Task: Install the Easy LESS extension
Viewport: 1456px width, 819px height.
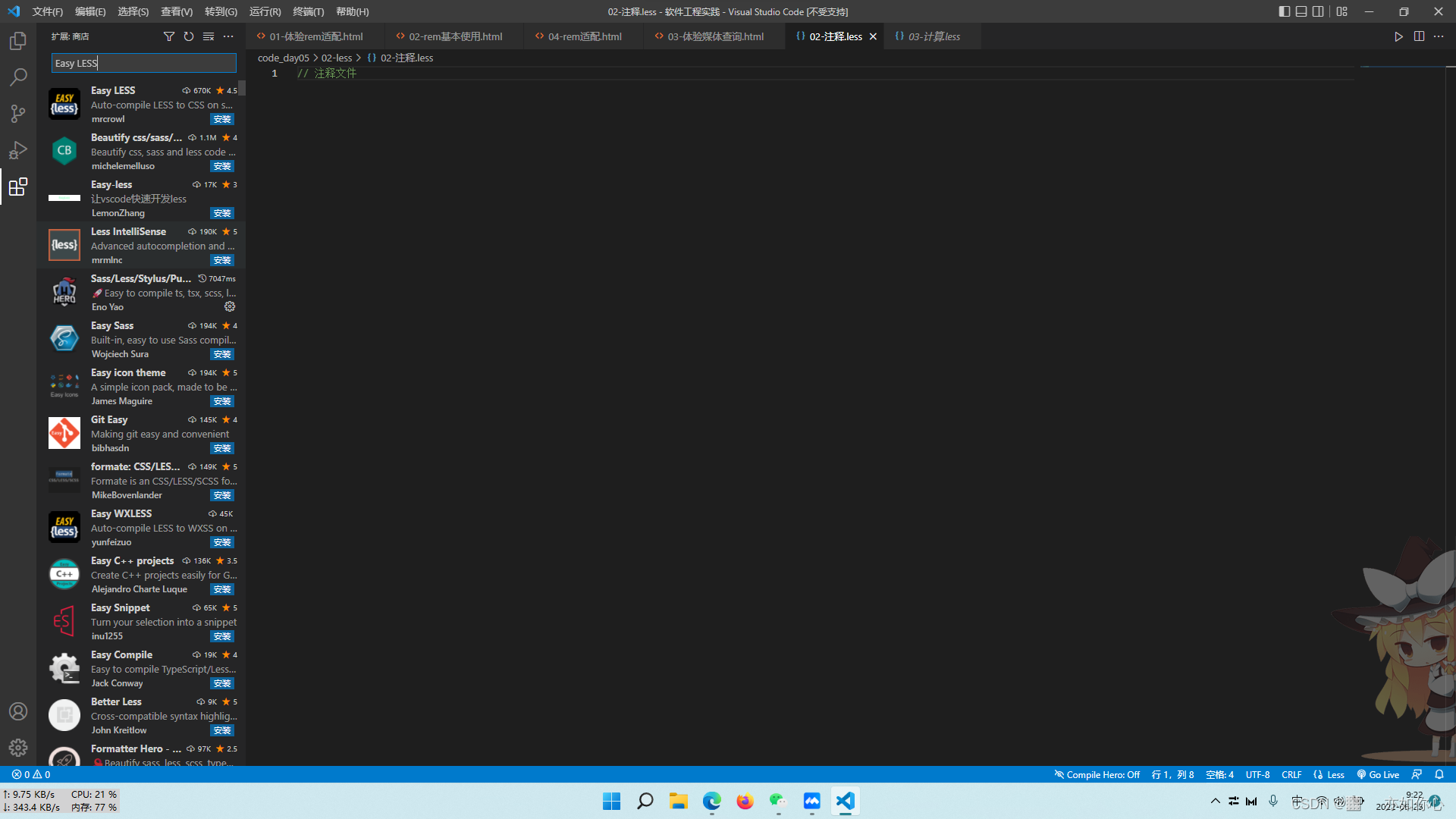Action: pyautogui.click(x=222, y=119)
